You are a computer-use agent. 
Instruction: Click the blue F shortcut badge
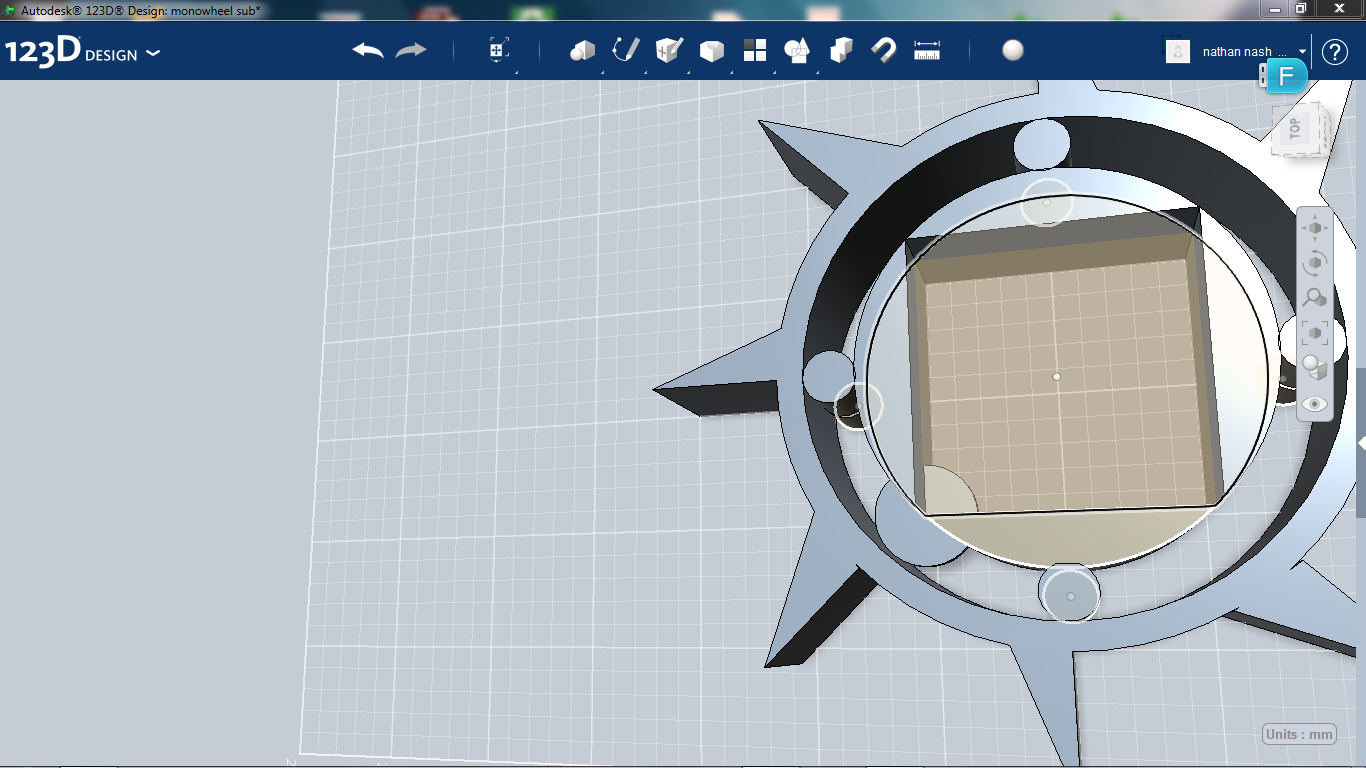click(x=1286, y=77)
